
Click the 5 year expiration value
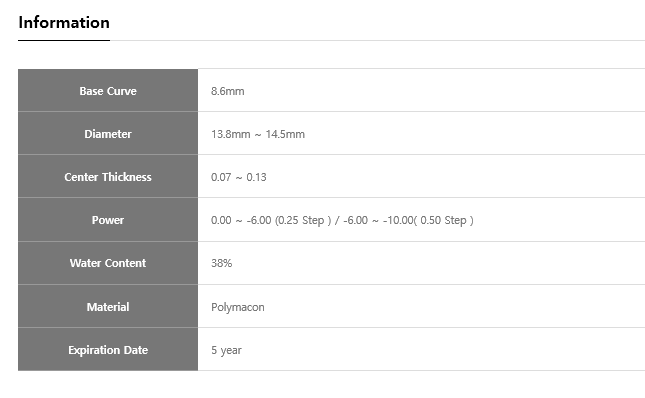point(226,350)
